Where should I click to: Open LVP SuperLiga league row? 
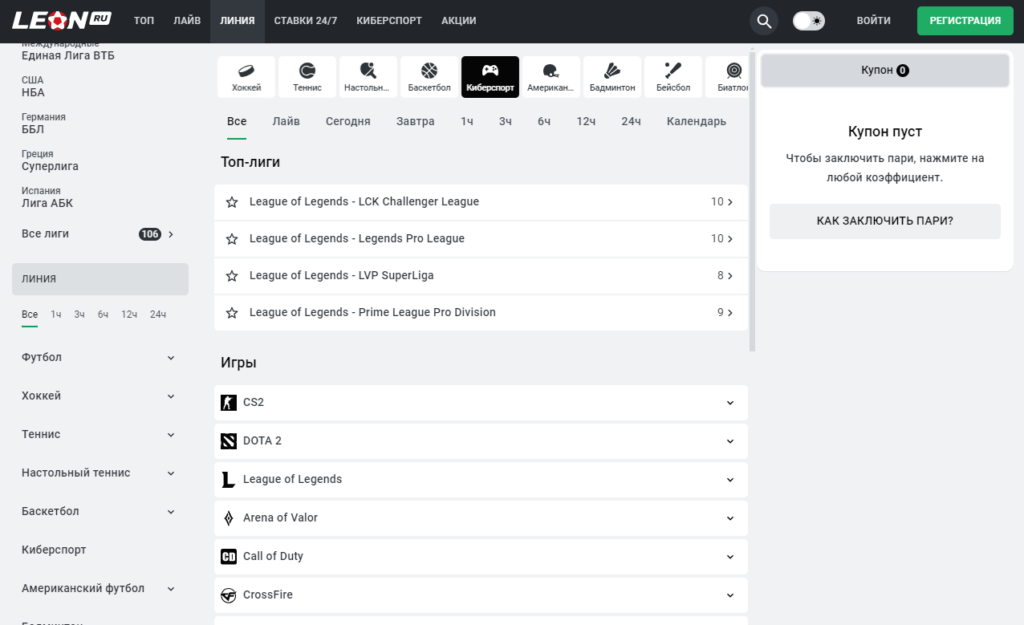481,276
